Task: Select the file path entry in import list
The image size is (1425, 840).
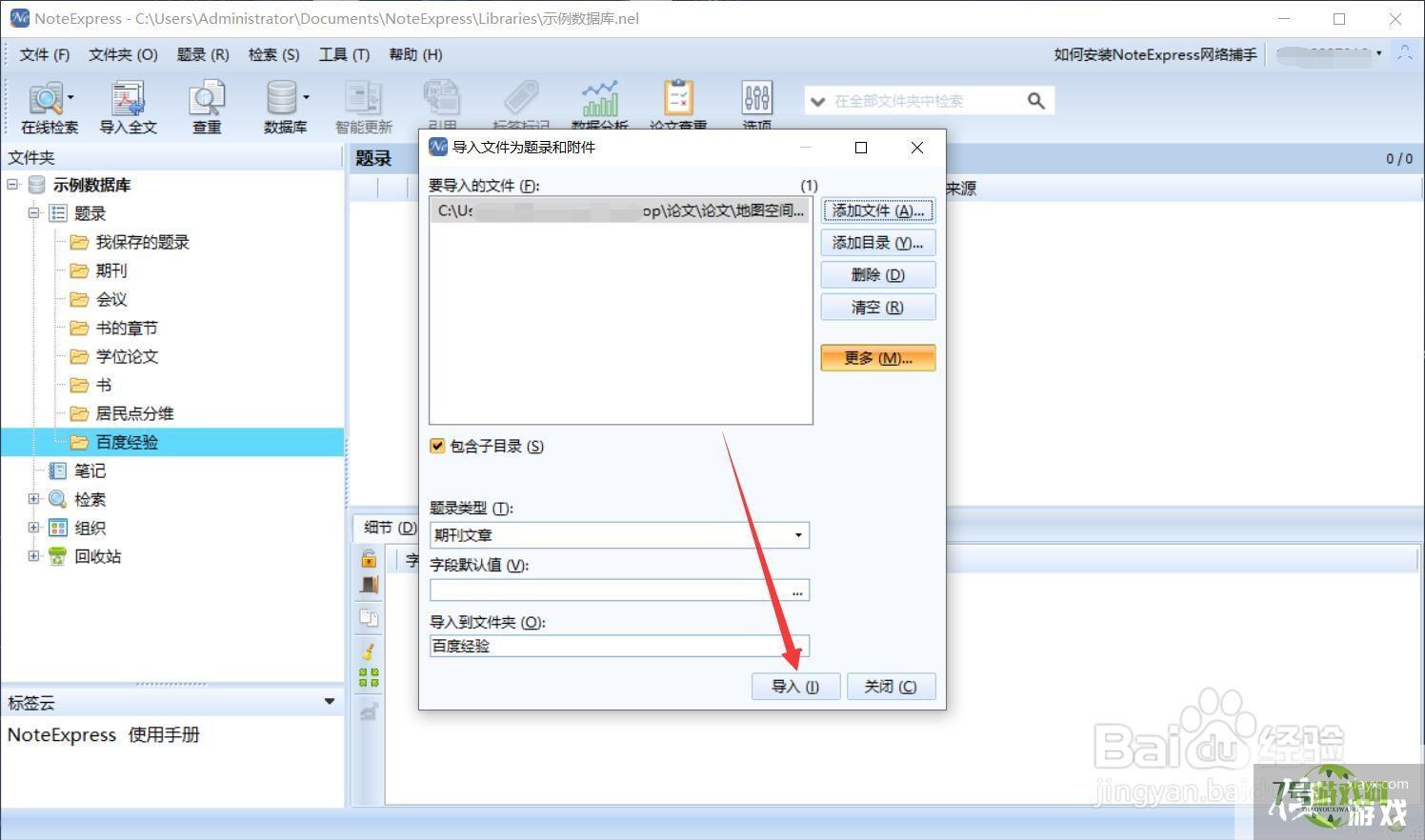Action: tap(621, 210)
